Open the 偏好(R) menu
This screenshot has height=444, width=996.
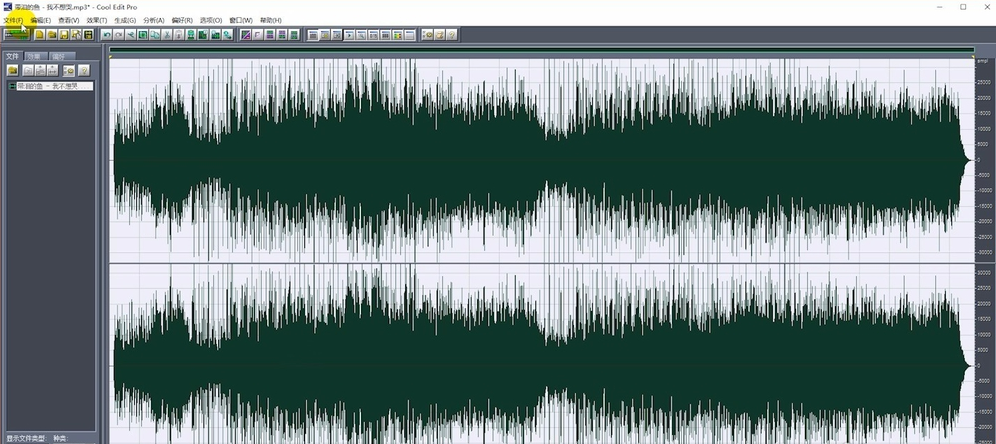pos(182,20)
